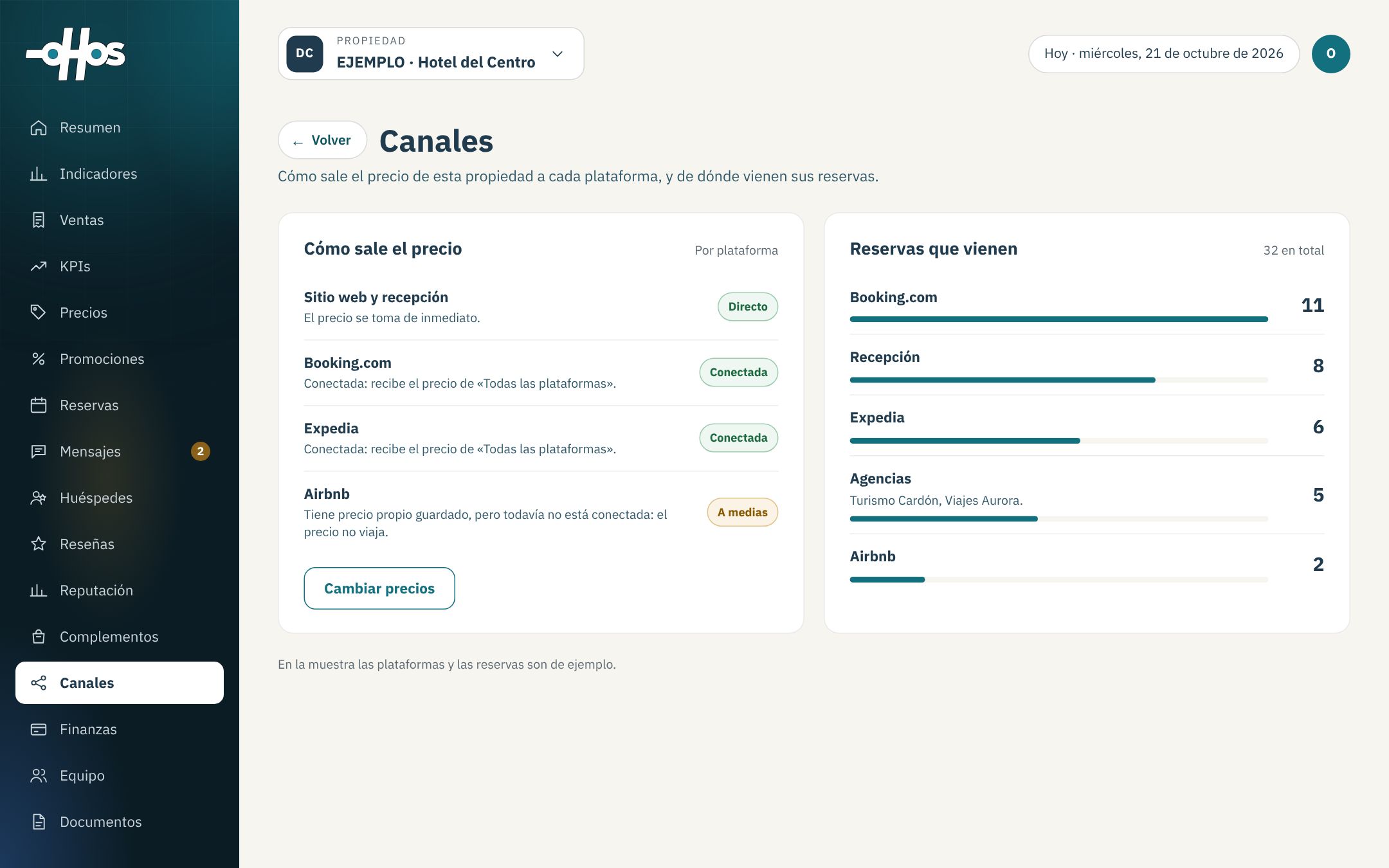The height and width of the screenshot is (868, 1389).
Task: Click the Recepción count 8
Action: pos(1318,366)
